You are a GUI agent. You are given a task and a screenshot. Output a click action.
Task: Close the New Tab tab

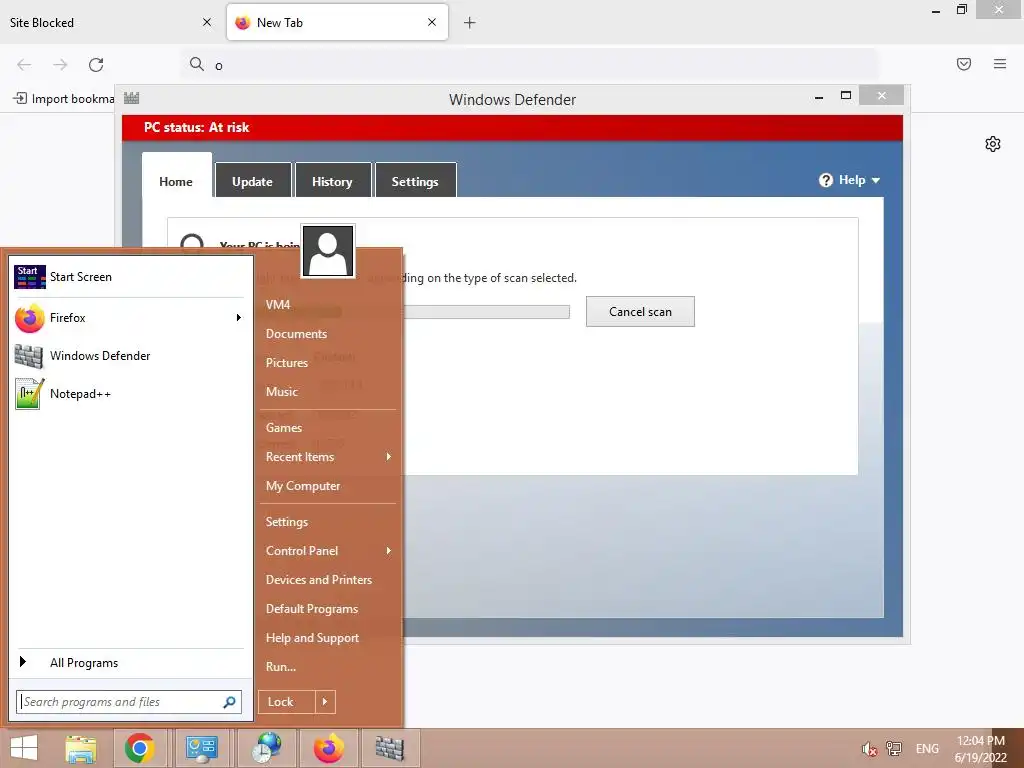click(x=432, y=22)
